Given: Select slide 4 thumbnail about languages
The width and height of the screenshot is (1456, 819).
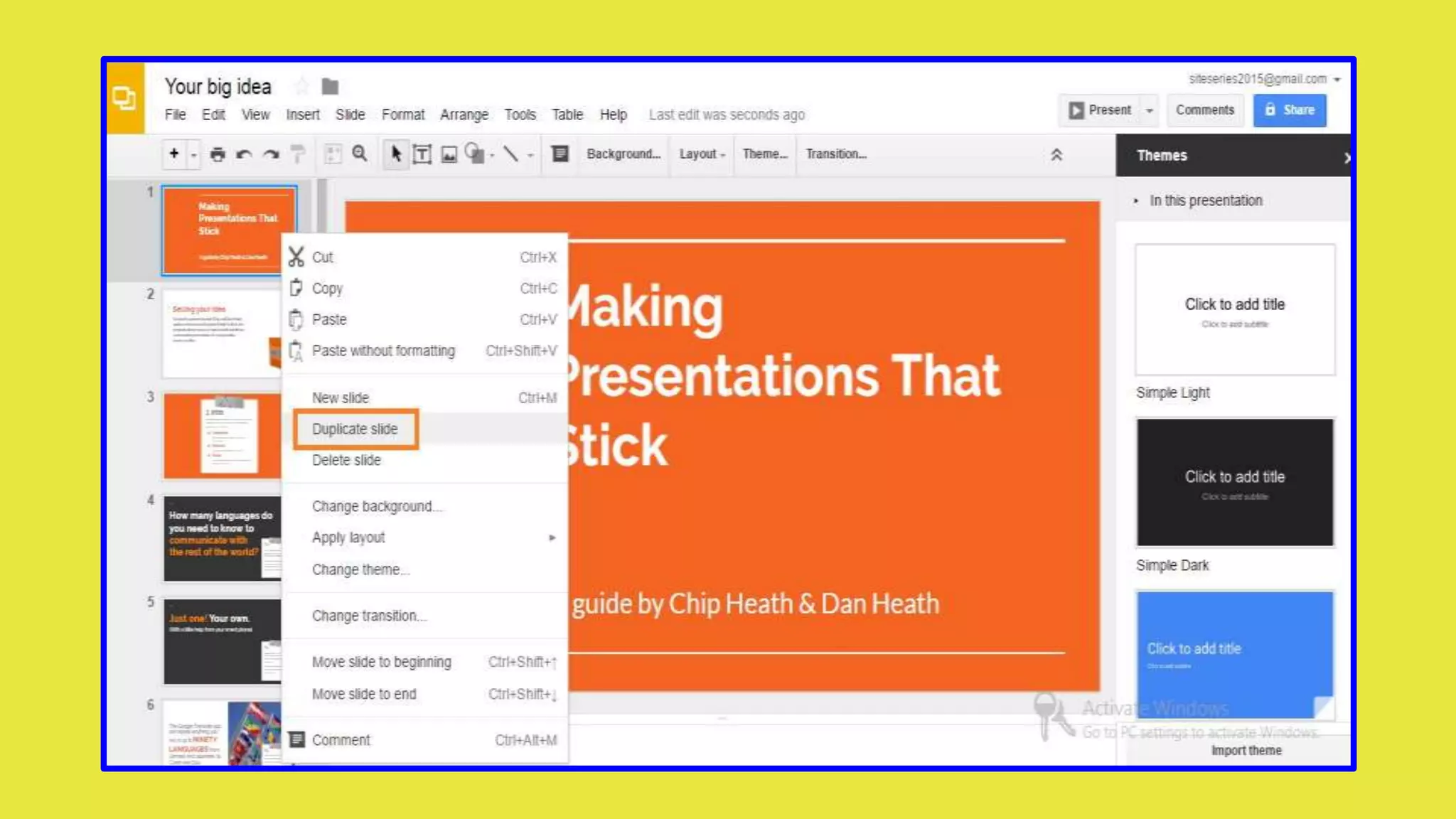Looking at the screenshot, I should click(x=223, y=538).
